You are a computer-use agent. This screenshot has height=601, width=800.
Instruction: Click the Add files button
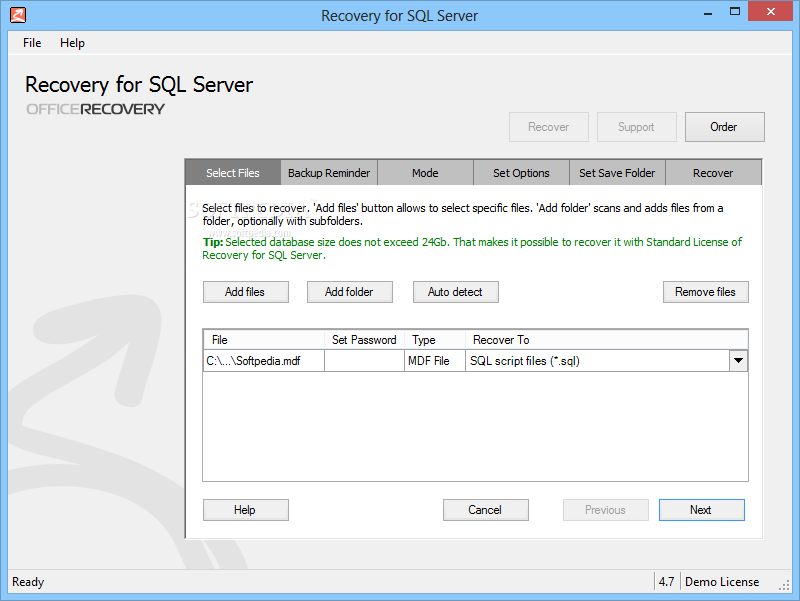[245, 292]
